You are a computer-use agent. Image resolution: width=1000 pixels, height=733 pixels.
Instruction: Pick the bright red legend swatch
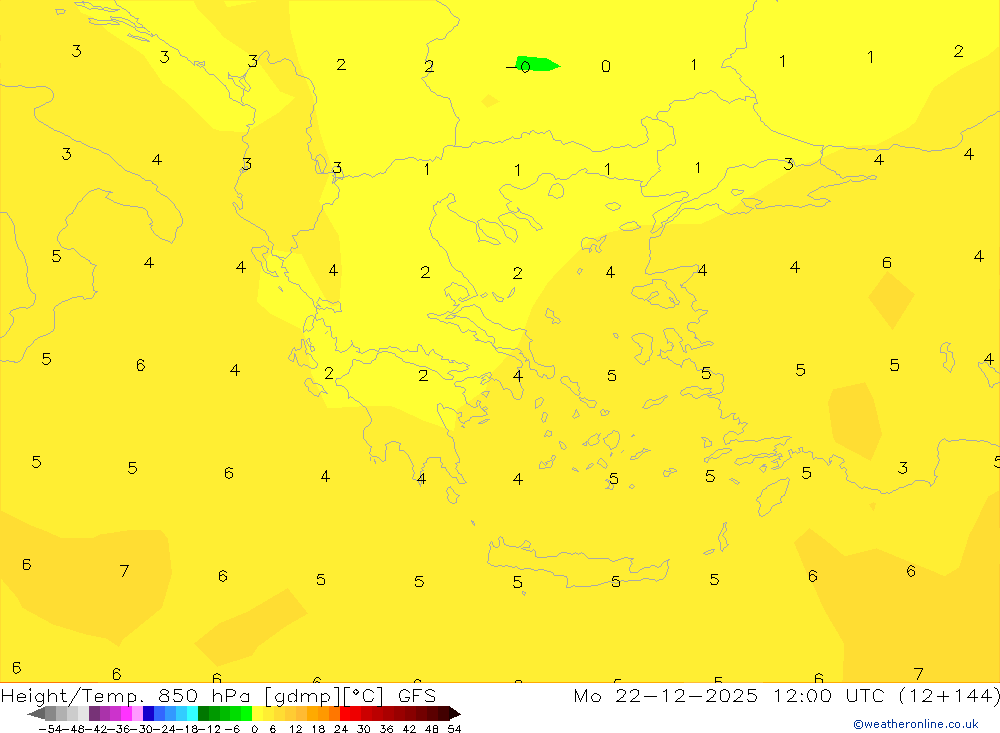coord(345,713)
